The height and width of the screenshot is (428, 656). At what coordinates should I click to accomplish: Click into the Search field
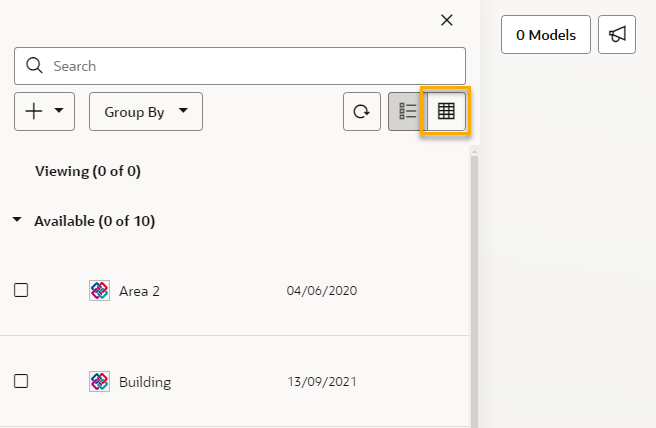click(x=240, y=66)
